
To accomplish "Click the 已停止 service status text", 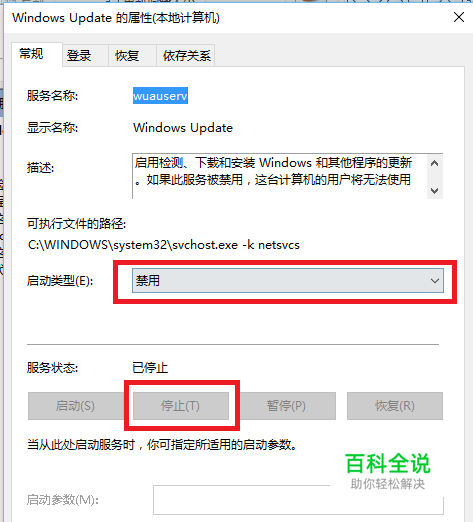I will (150, 368).
